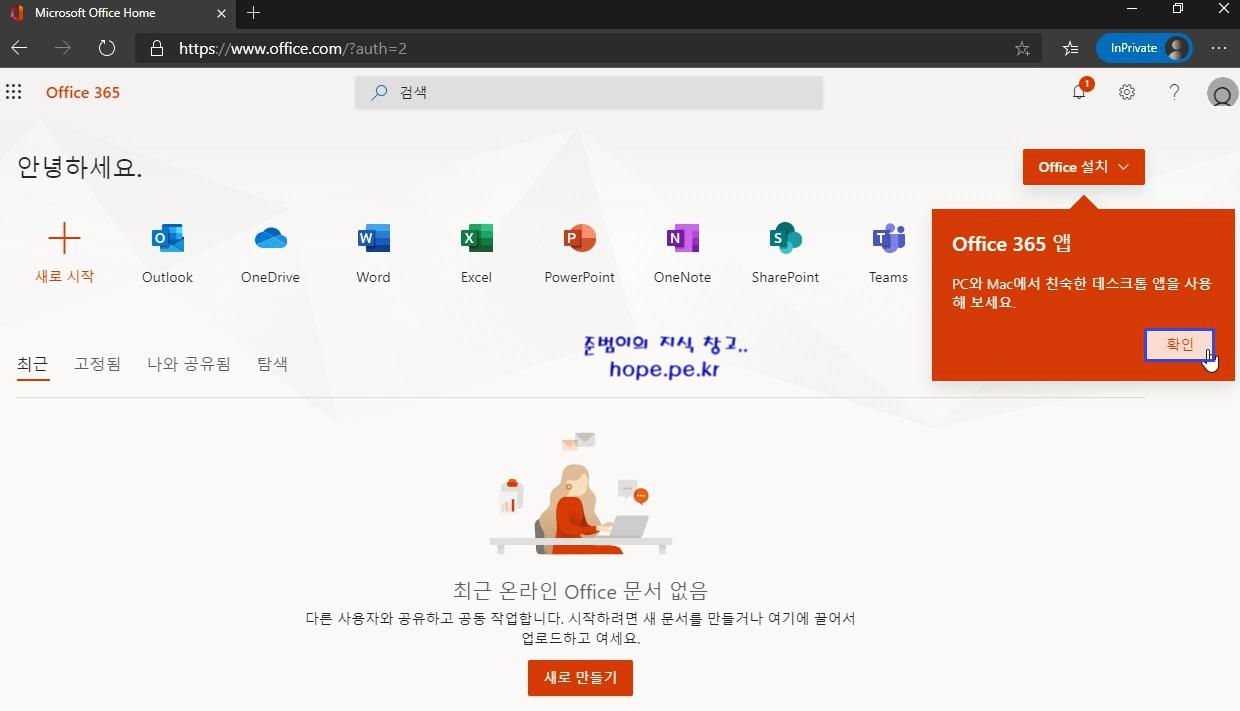Viewport: 1240px width, 711px height.
Task: Open account profile avatar
Action: coord(1221,93)
